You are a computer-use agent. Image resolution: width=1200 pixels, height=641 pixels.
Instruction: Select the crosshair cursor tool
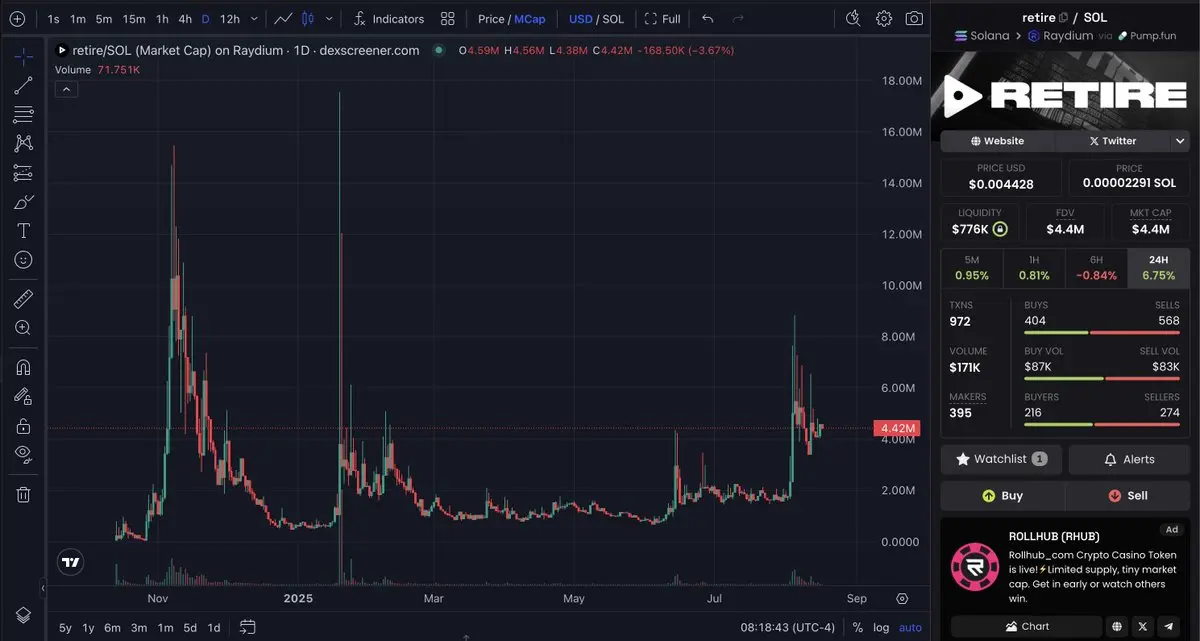[x=23, y=56]
